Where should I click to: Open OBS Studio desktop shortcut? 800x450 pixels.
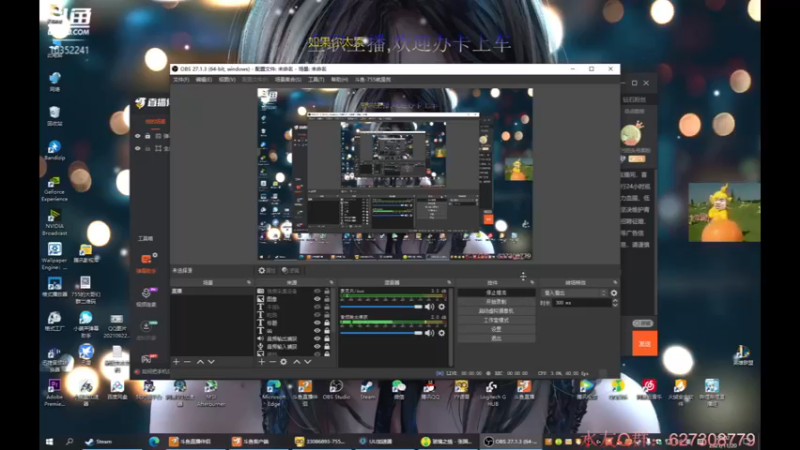click(336, 390)
